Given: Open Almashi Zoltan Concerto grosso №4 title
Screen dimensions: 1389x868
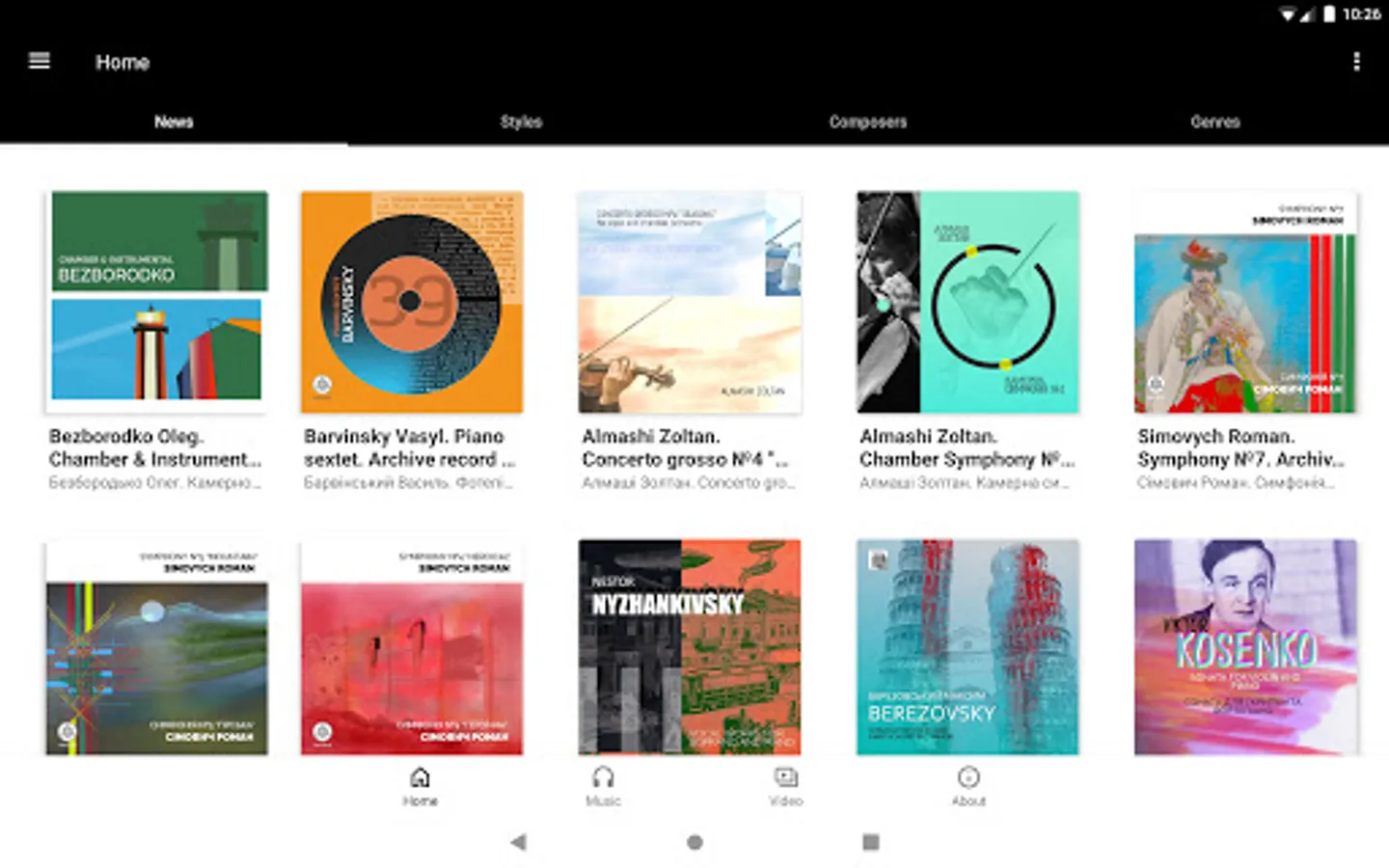Looking at the screenshot, I should coord(687,448).
